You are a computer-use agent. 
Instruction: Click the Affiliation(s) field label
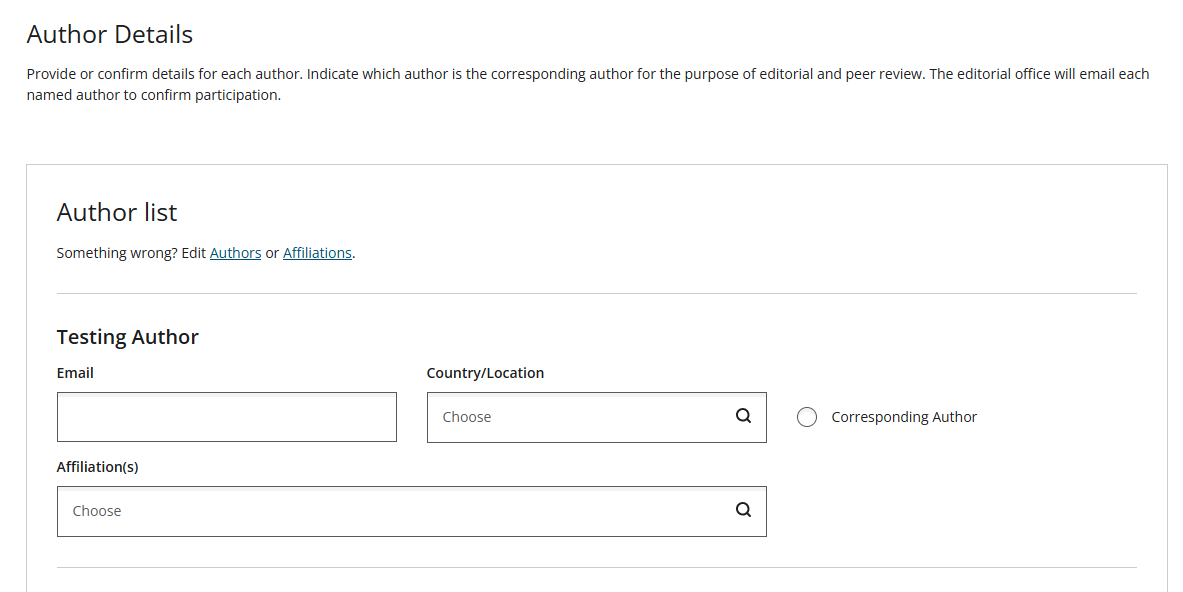point(97,467)
